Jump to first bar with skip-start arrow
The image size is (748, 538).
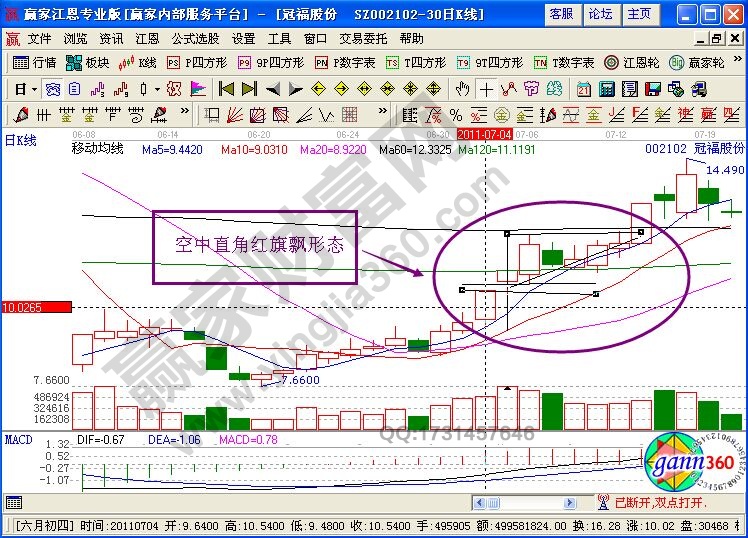pos(226,88)
